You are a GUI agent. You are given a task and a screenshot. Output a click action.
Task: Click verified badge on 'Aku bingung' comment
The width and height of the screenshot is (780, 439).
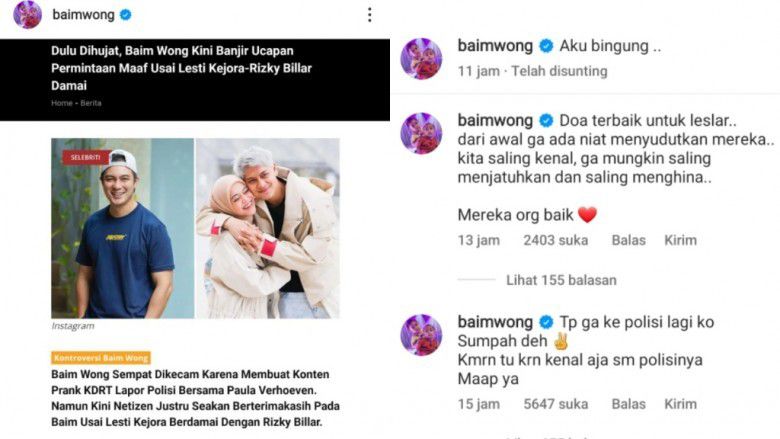[x=546, y=46]
